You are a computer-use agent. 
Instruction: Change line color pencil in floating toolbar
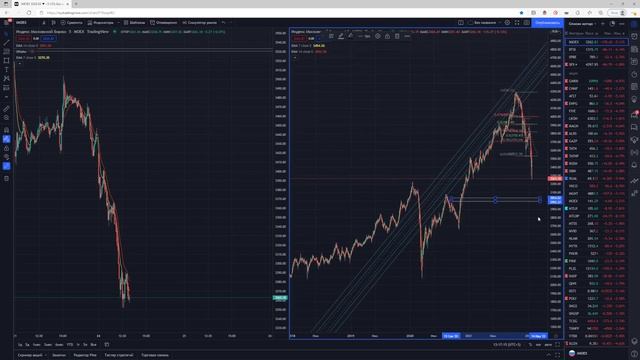[x=341, y=36]
